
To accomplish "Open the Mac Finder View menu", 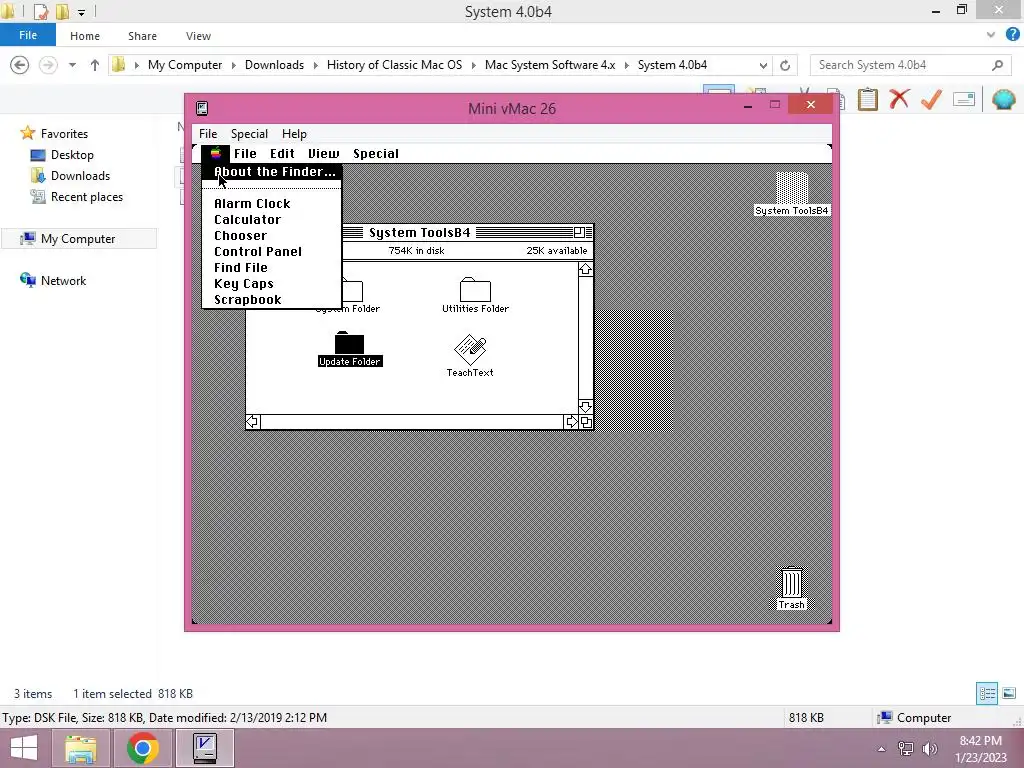I will 324,153.
